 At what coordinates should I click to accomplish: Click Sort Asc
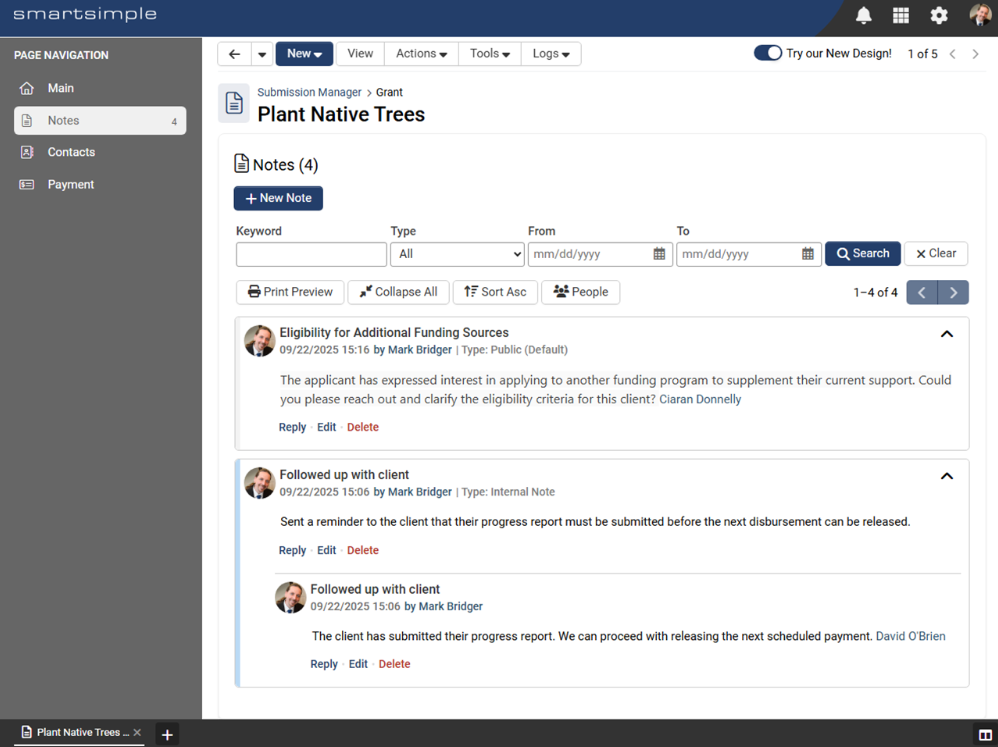[x=495, y=292]
